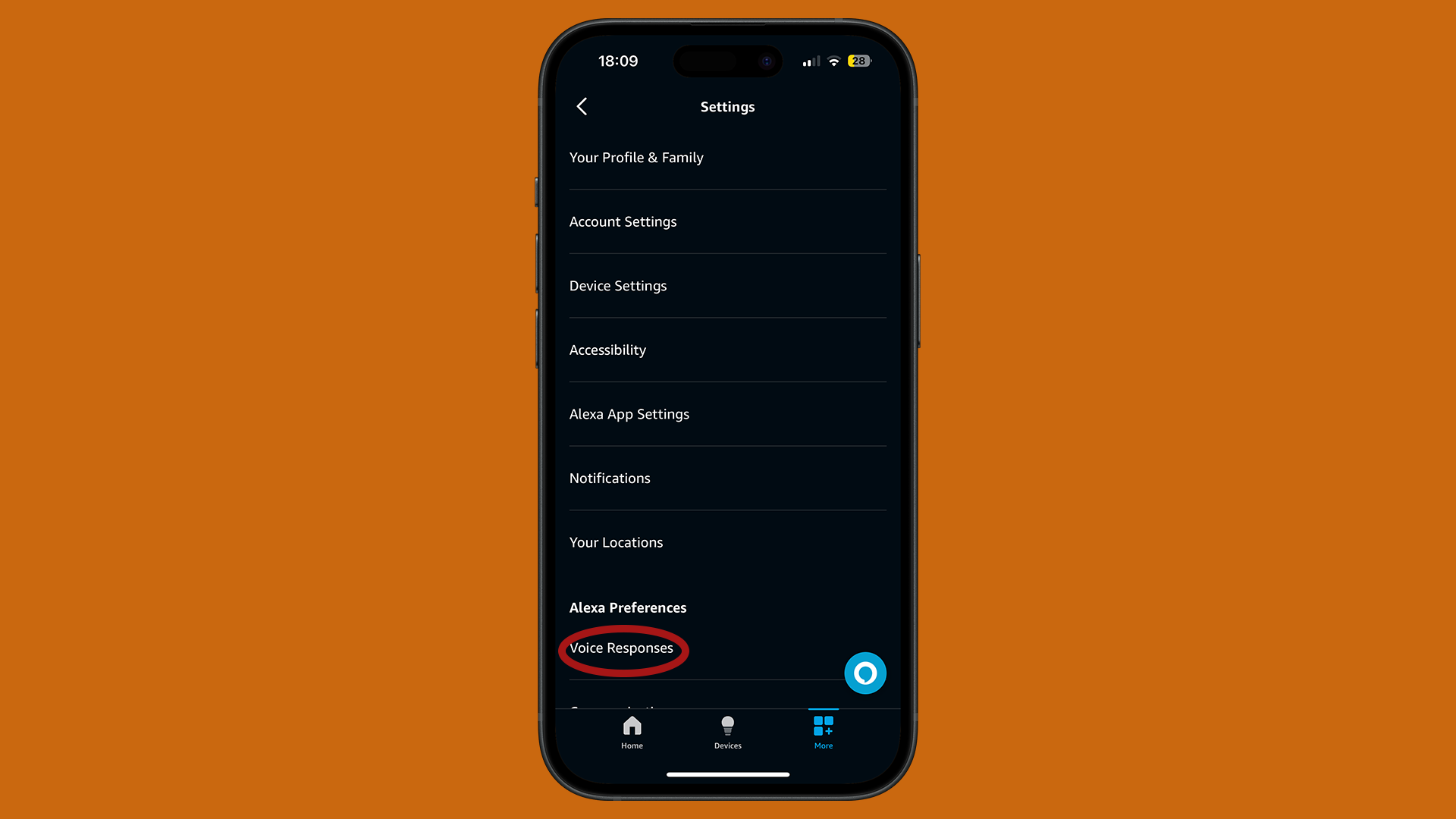This screenshot has width=1456, height=819.
Task: Enable or disable push Notifications
Action: [610, 477]
